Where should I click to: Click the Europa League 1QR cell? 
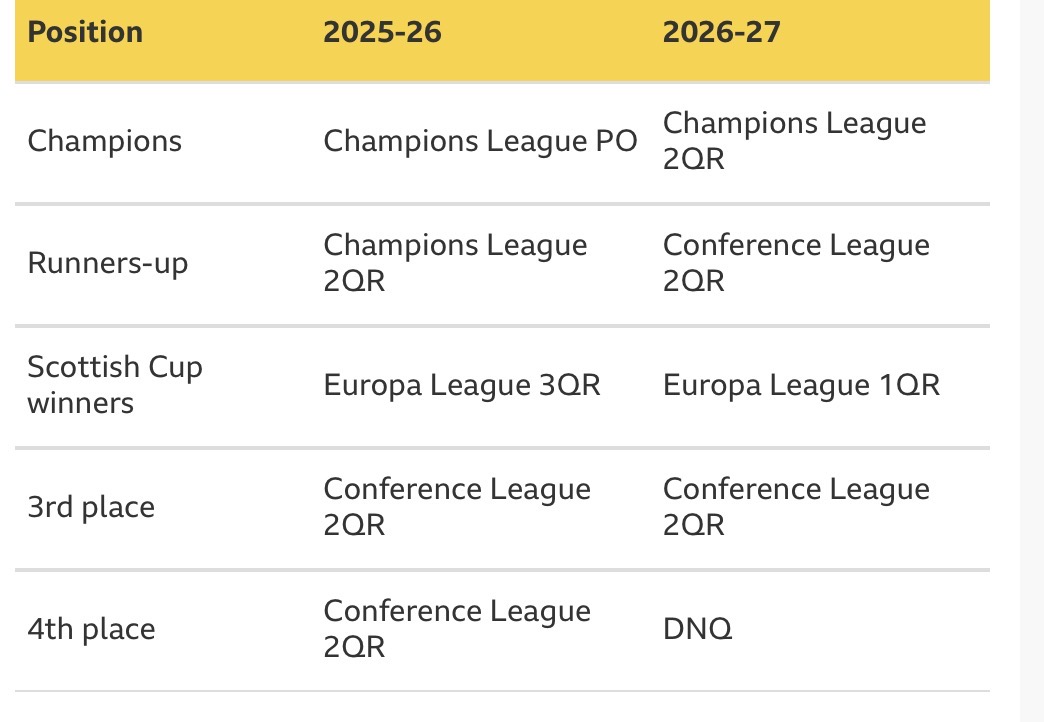[801, 385]
